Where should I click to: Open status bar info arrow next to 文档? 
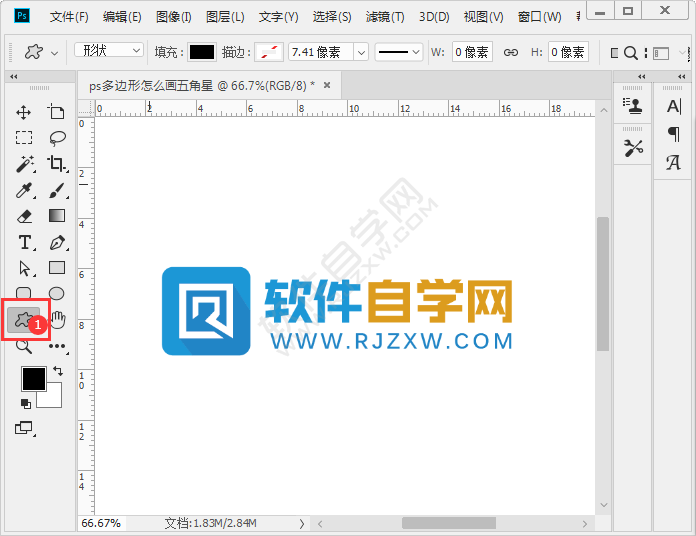[x=302, y=524]
